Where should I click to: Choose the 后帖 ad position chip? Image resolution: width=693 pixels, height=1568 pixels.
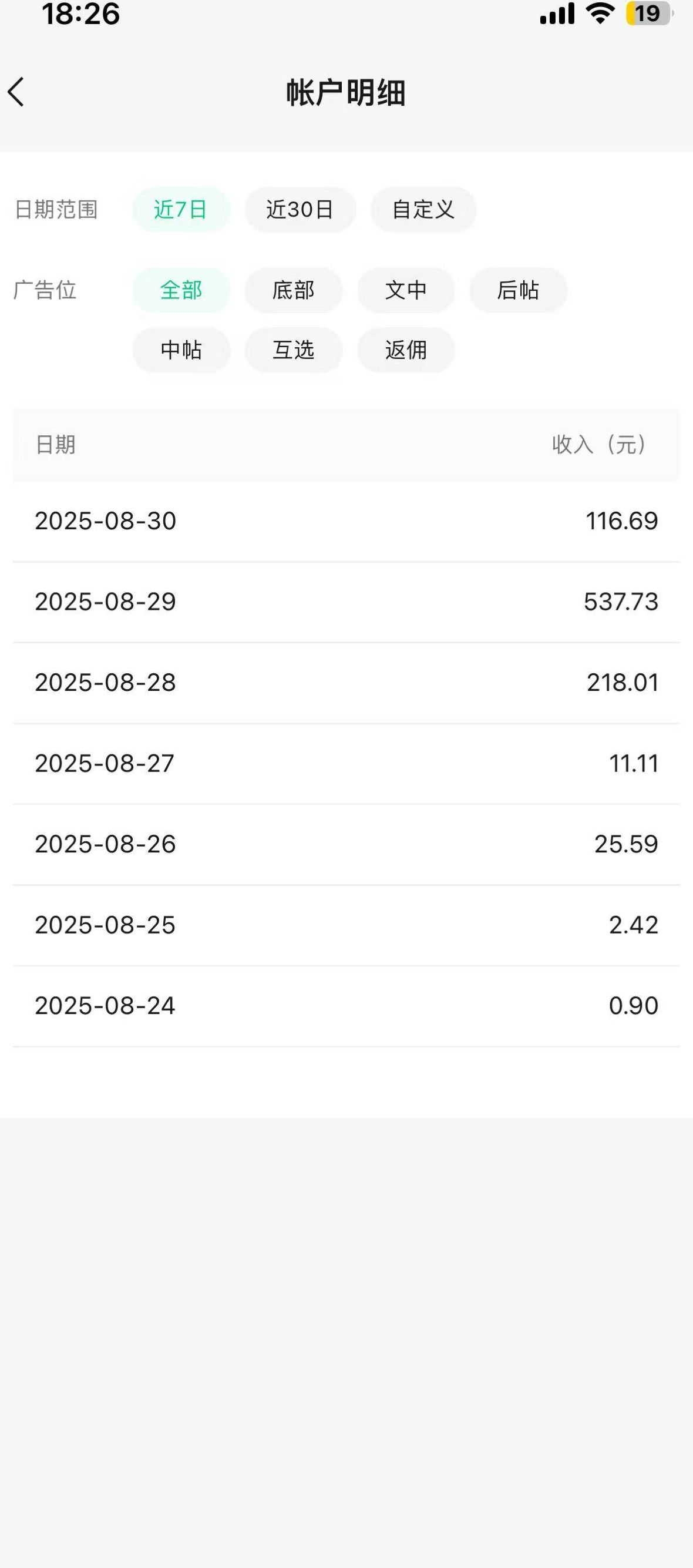point(518,290)
